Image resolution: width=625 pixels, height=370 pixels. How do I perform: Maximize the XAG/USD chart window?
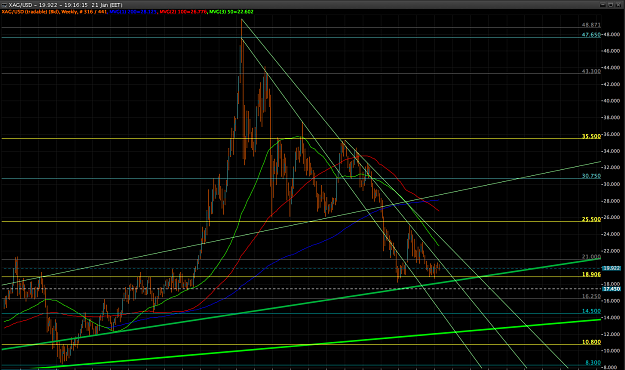pos(610,5)
